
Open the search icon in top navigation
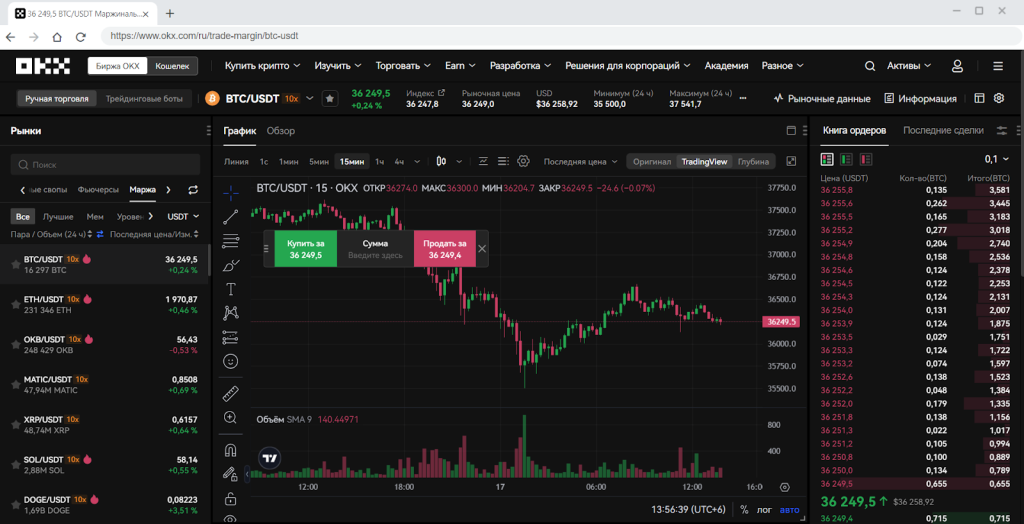tap(870, 66)
